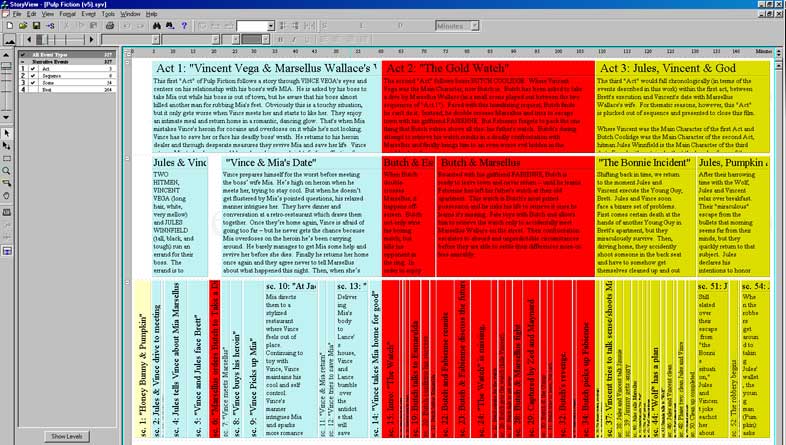Save the document with the floppy icon
Screen dimensions: 786x445
37,26
